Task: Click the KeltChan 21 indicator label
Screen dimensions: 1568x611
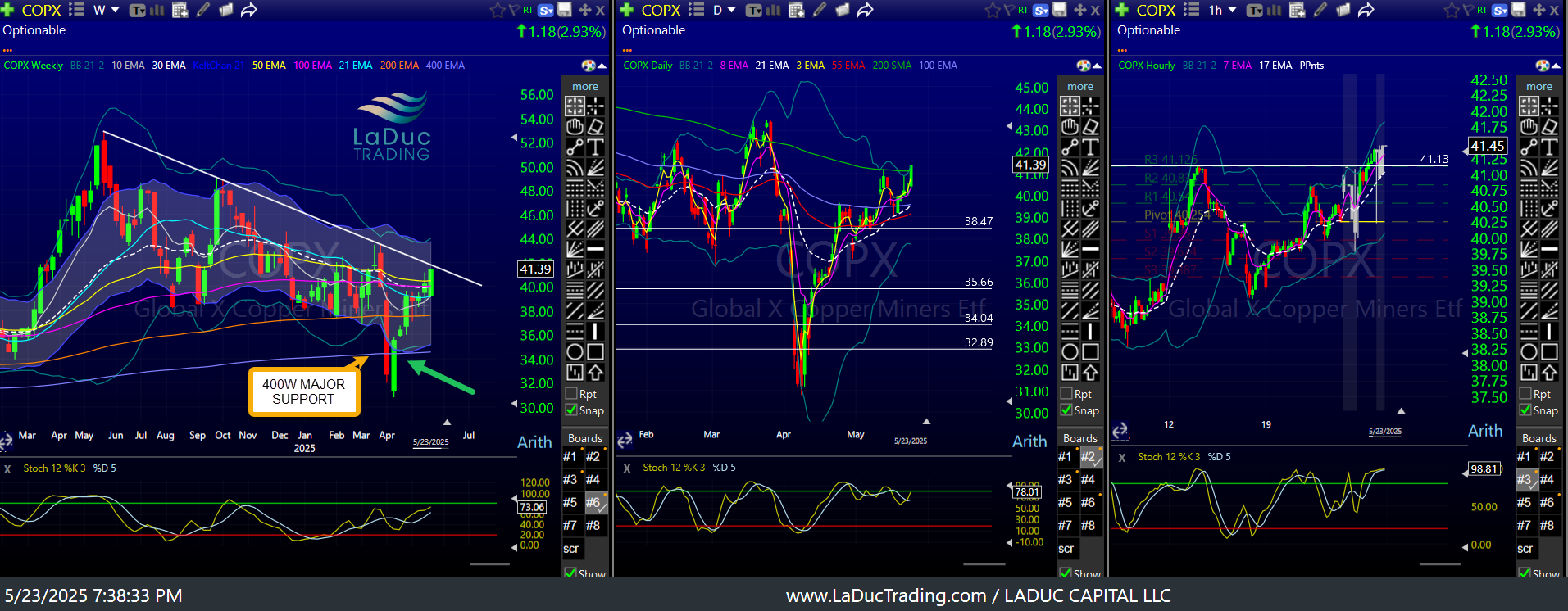Action: click(x=219, y=66)
